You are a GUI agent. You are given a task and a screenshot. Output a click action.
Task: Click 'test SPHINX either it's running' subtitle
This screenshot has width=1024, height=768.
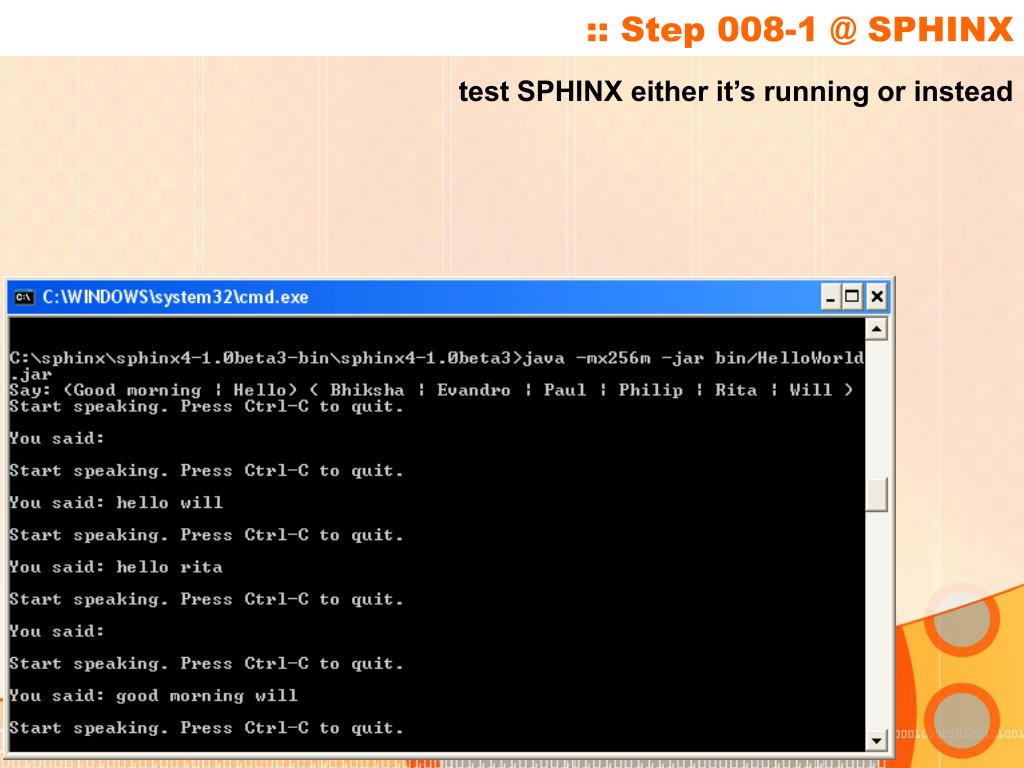pyautogui.click(x=735, y=91)
